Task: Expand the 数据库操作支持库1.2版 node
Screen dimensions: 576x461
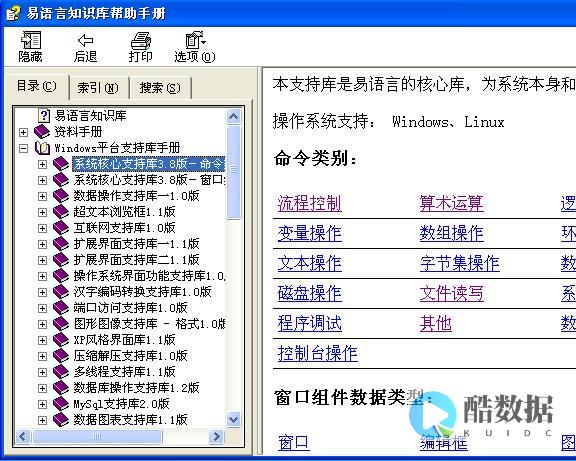Action: point(42,388)
